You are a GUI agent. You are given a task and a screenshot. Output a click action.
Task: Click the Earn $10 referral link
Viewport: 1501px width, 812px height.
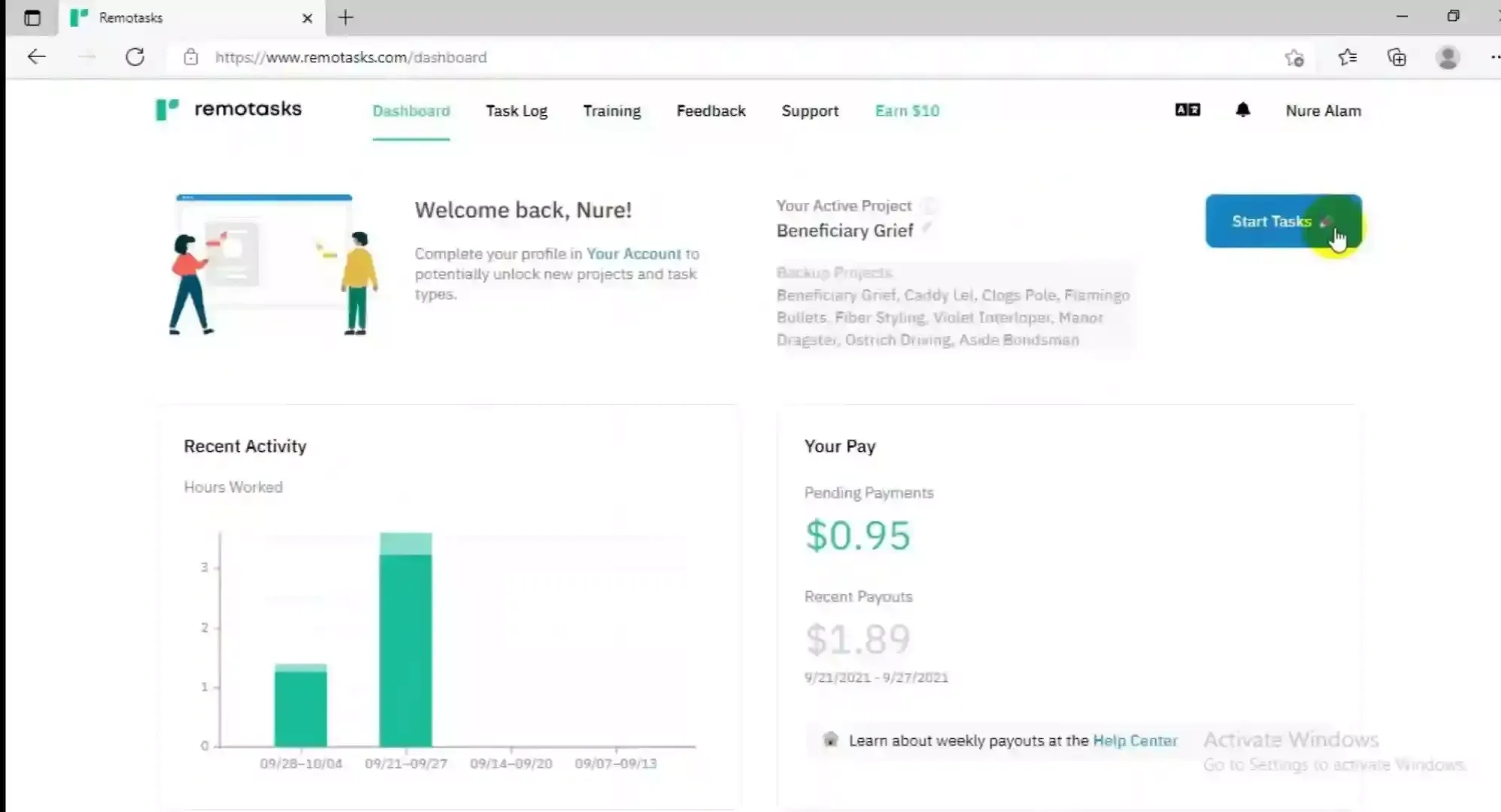pyautogui.click(x=907, y=111)
